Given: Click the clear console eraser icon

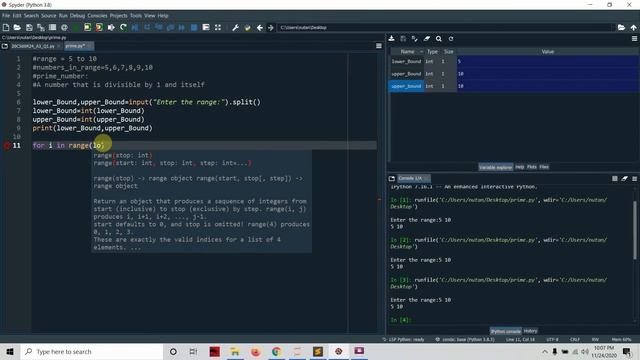Looking at the screenshot, I should click(624, 178).
